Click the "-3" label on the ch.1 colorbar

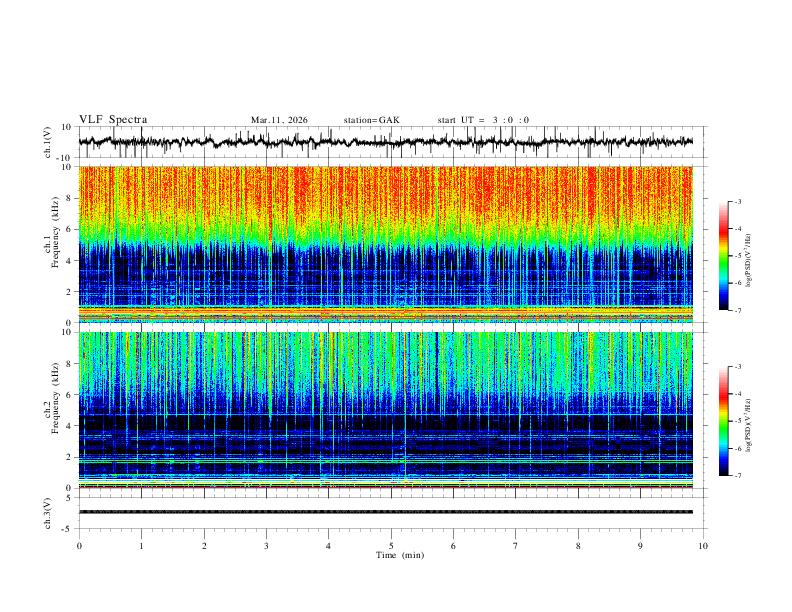pos(738,201)
